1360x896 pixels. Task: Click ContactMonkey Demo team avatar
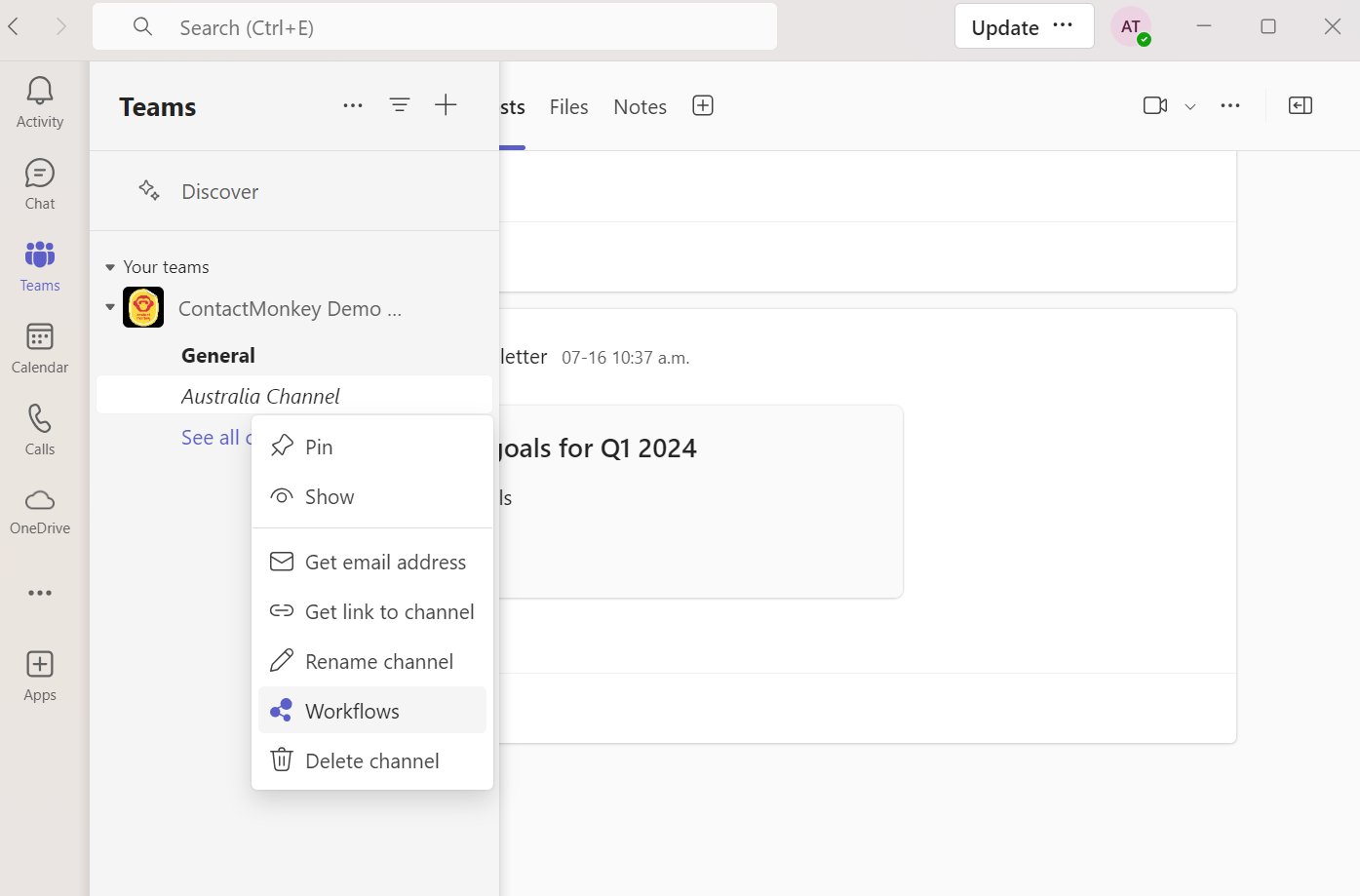click(143, 307)
